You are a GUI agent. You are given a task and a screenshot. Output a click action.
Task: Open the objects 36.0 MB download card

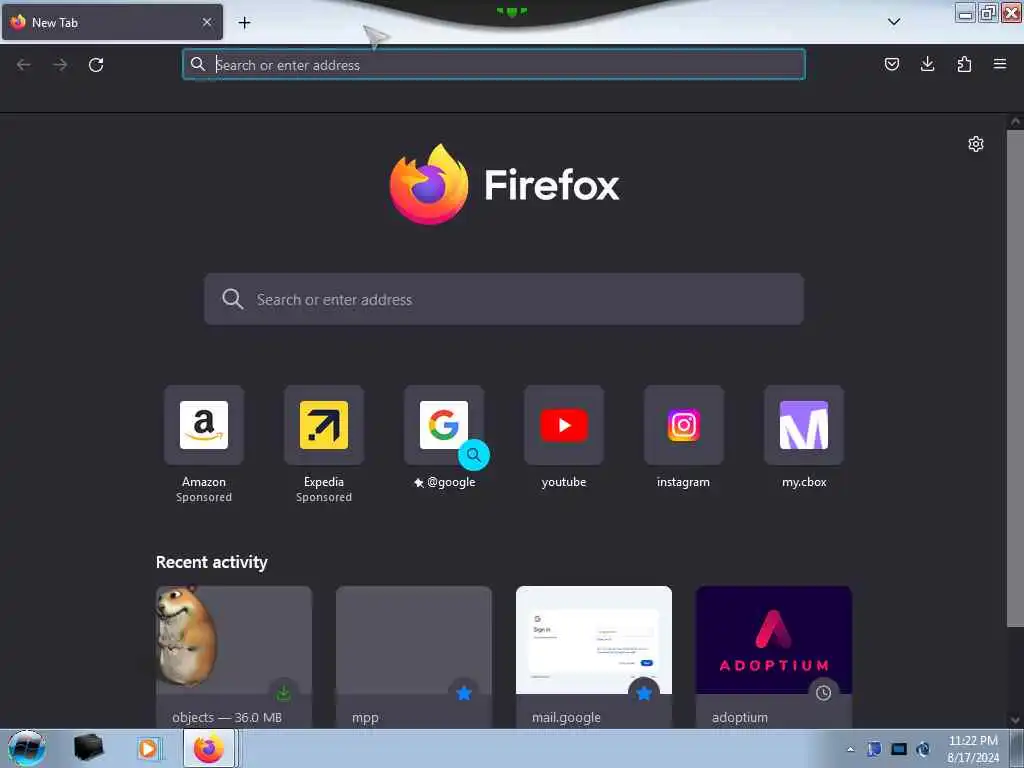(234, 656)
